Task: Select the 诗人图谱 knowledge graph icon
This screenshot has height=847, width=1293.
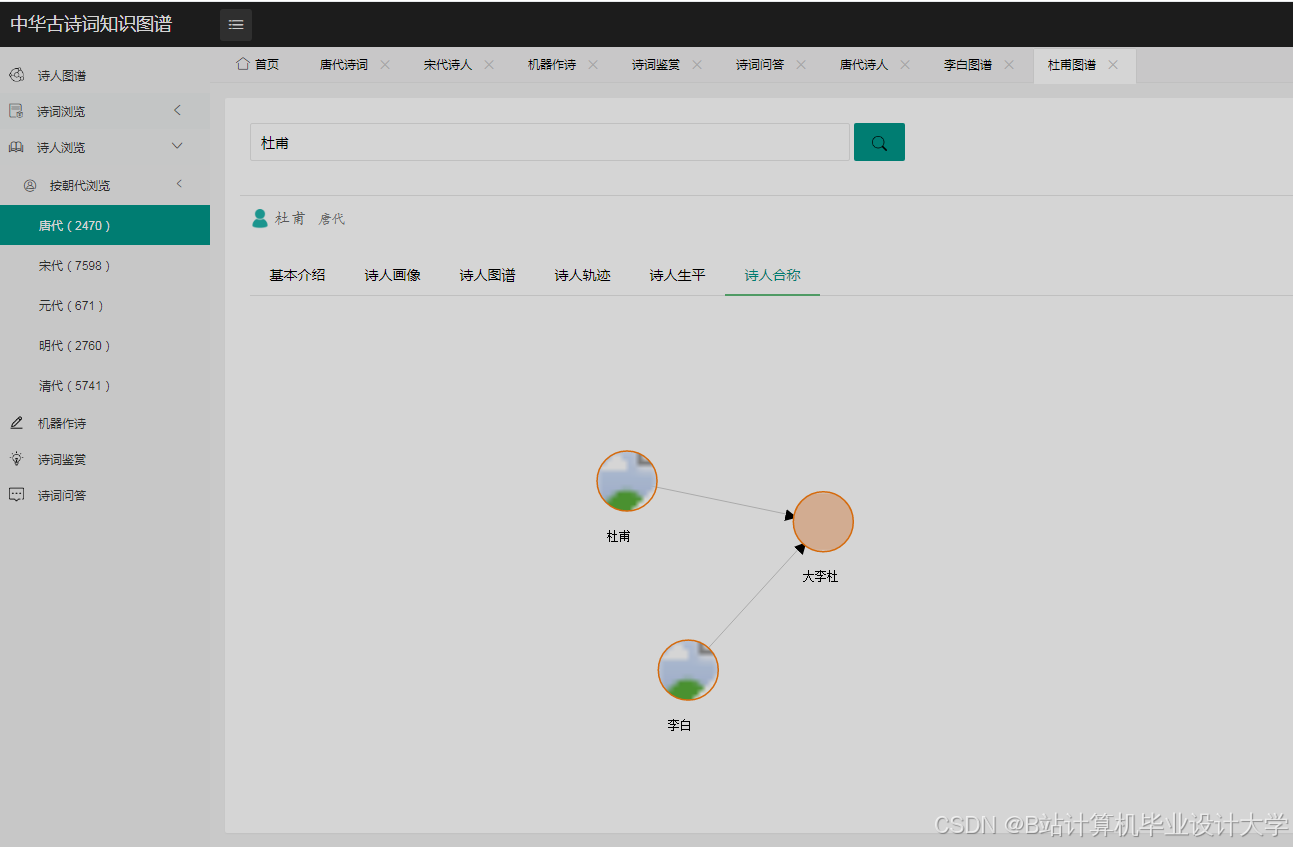Action: 16,74
